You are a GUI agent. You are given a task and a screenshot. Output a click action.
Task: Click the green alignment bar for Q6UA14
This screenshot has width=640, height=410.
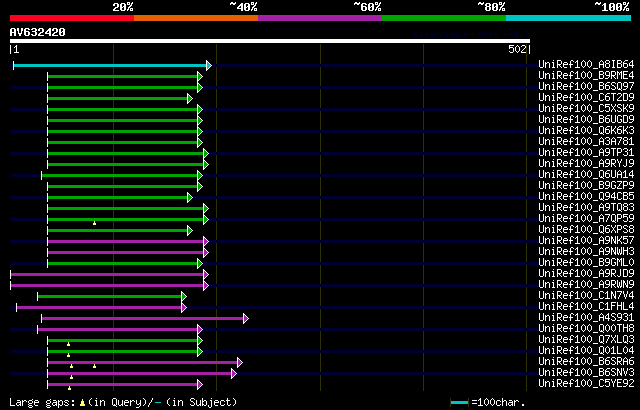pyautogui.click(x=120, y=175)
